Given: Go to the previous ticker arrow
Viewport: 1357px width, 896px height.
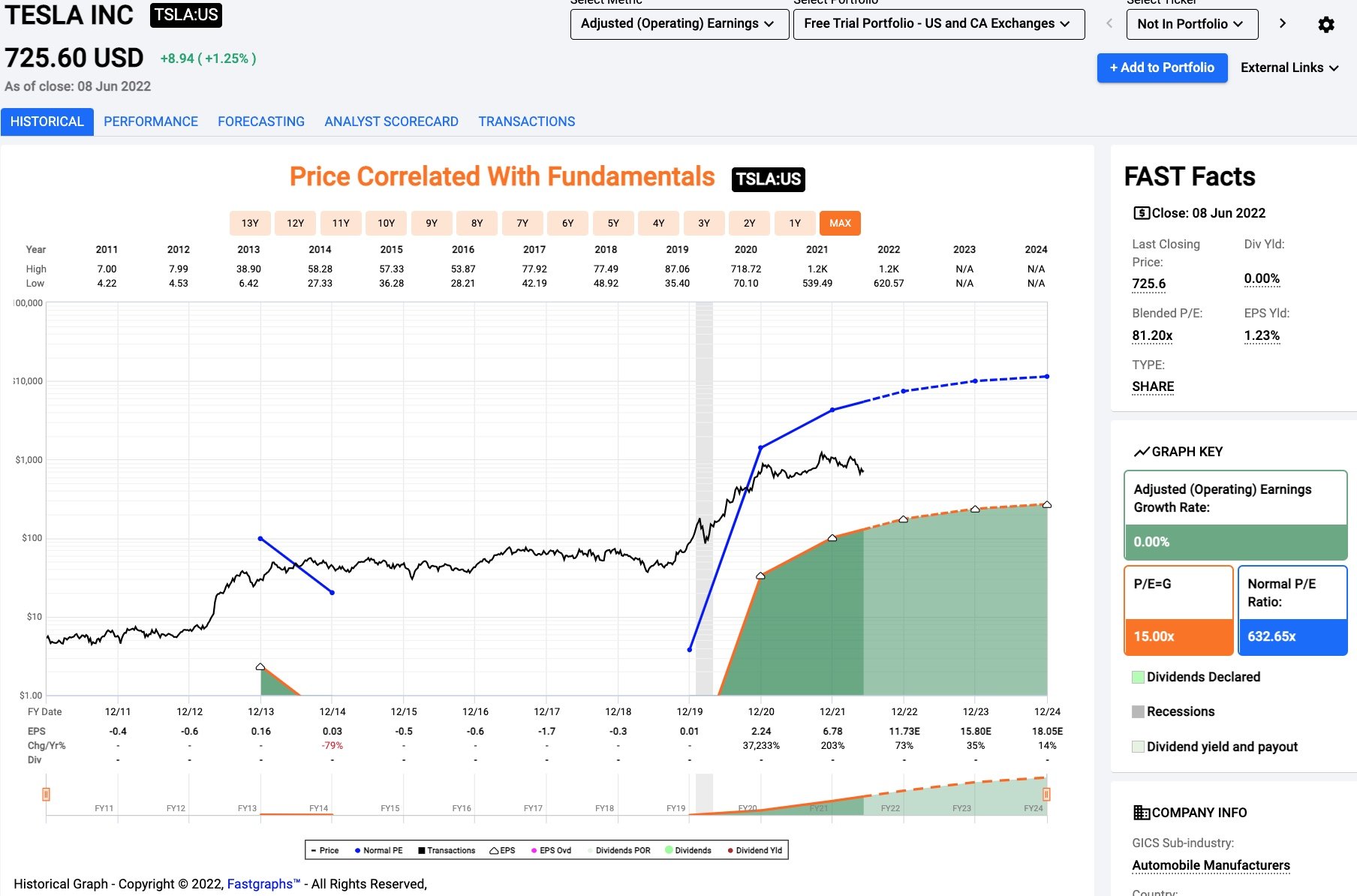Looking at the screenshot, I should (x=1109, y=23).
